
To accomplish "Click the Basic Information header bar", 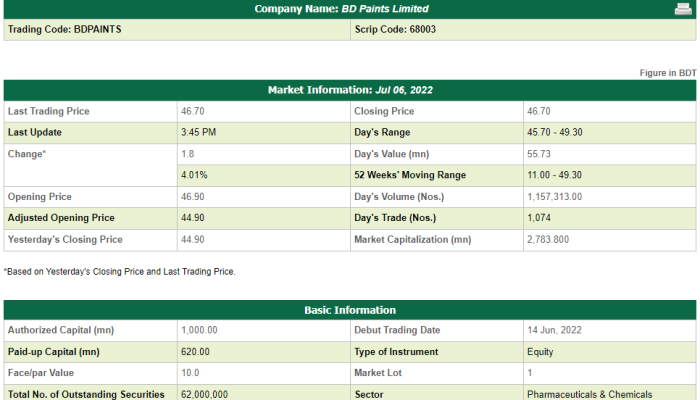I will [350, 310].
